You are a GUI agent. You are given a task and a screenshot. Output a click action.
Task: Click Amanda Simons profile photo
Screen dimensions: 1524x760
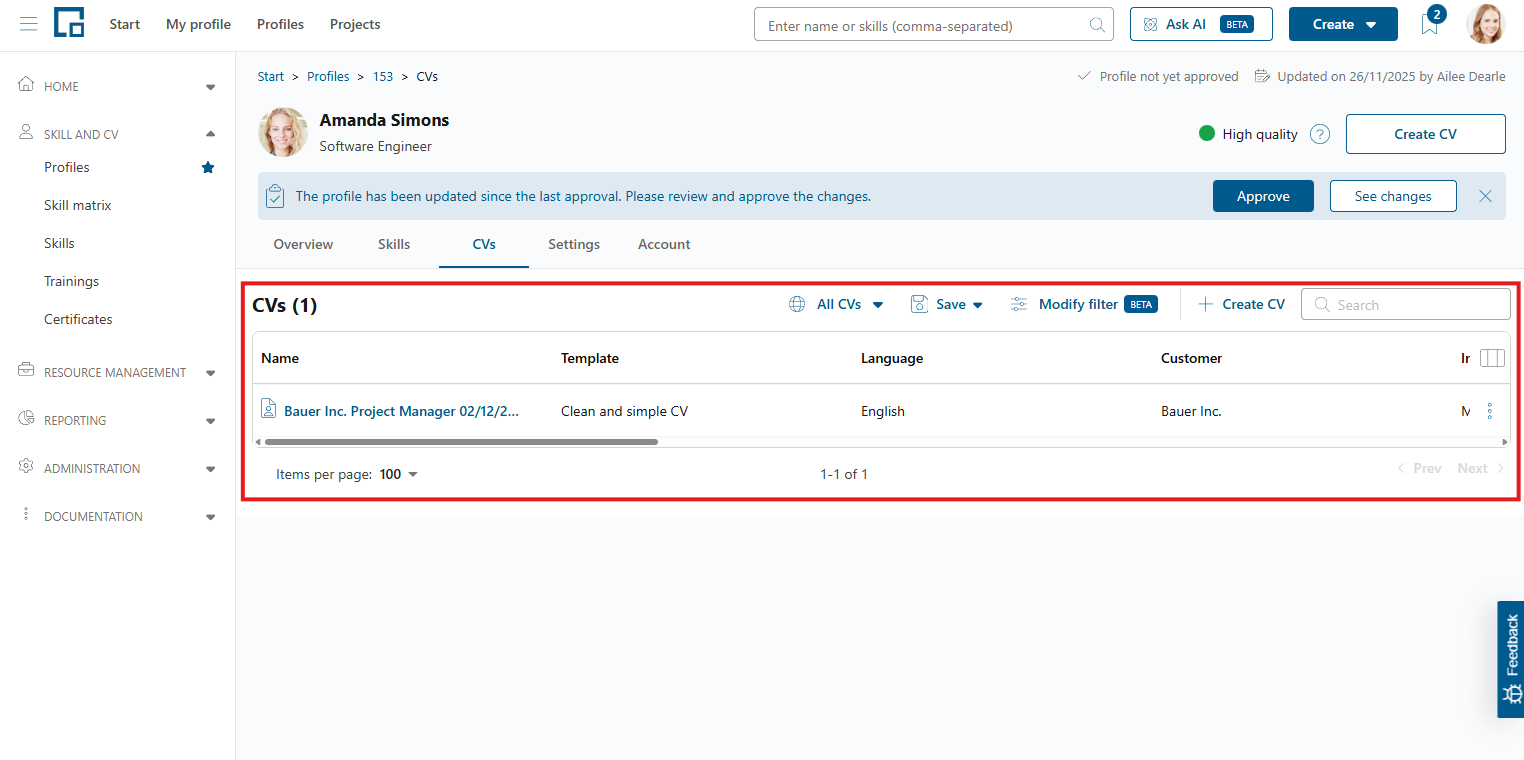(x=283, y=133)
